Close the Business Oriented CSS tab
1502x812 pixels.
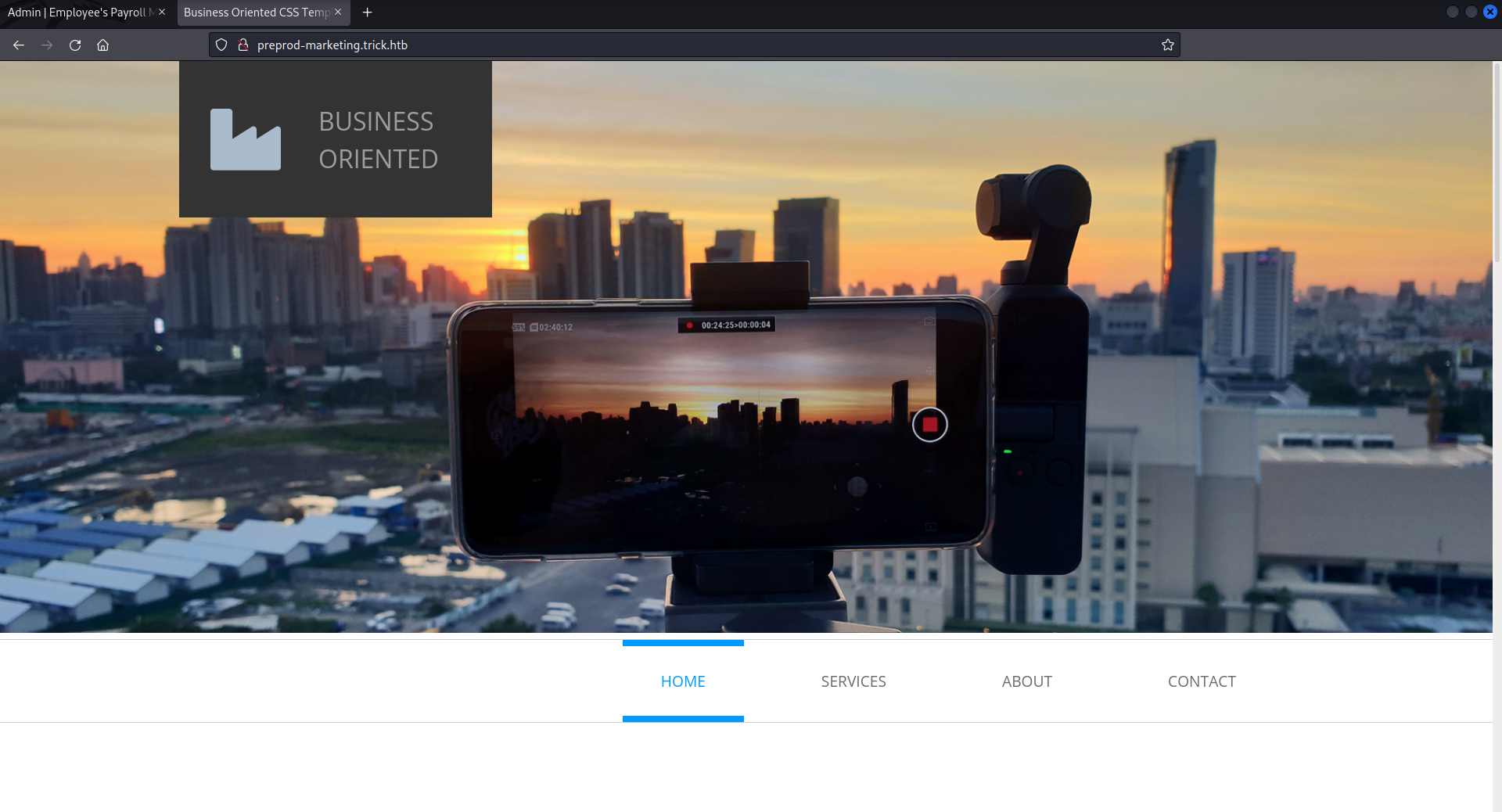338,13
